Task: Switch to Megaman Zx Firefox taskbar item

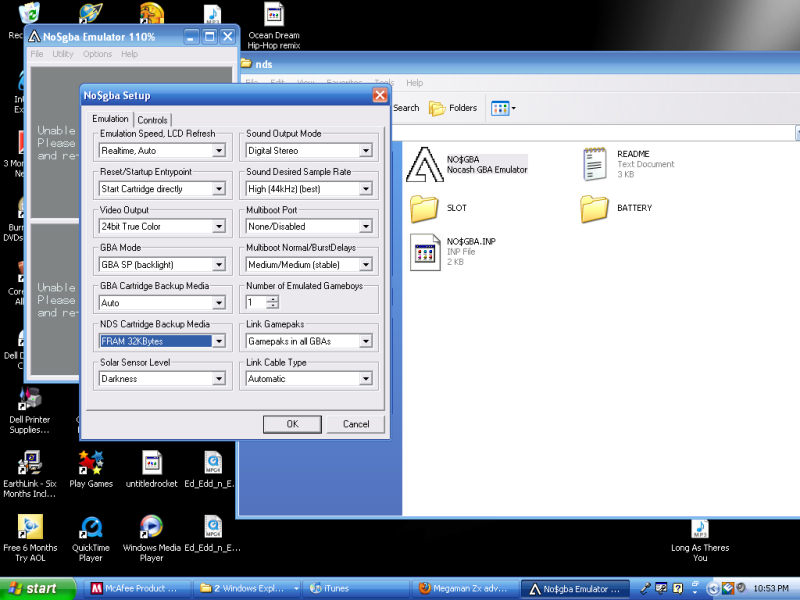Action: click(x=466, y=589)
